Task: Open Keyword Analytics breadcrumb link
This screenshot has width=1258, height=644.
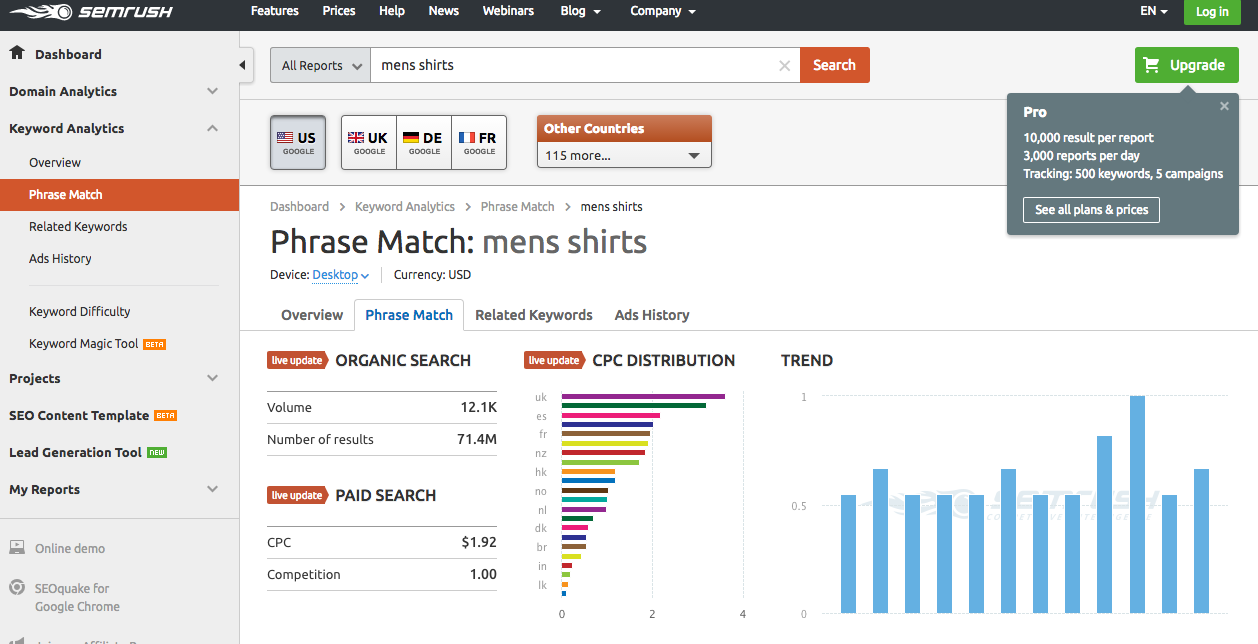Action: pyautogui.click(x=405, y=207)
